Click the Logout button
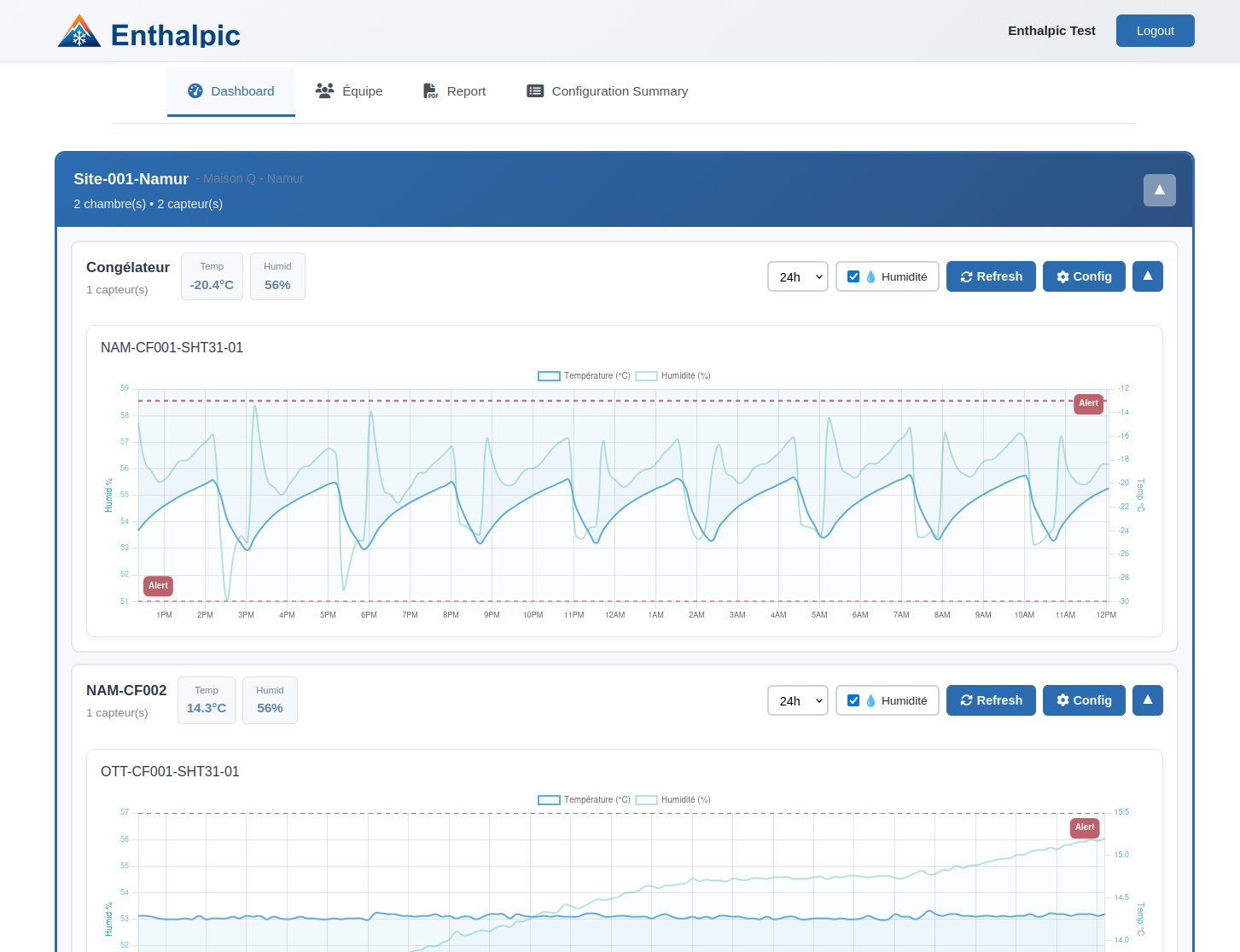This screenshot has width=1240, height=952. click(x=1155, y=31)
